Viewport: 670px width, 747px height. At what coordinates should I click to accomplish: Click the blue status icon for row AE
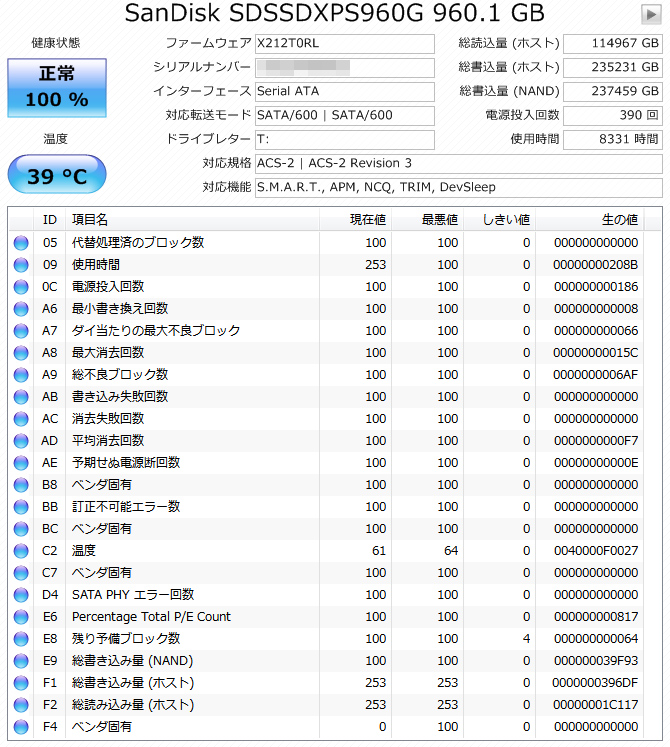[21, 463]
